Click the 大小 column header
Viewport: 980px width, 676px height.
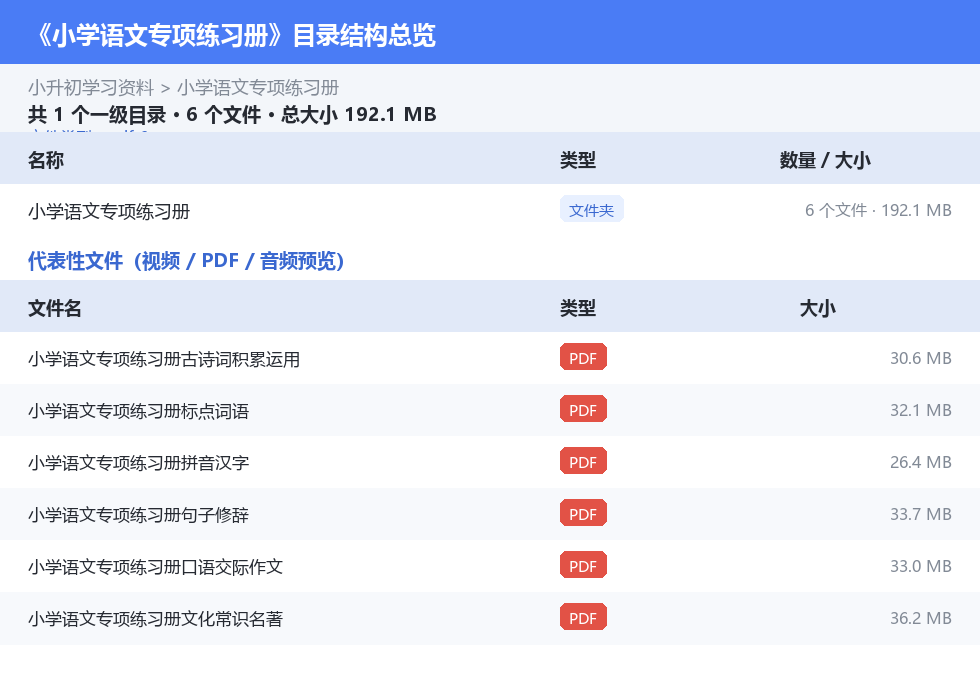[x=818, y=308]
